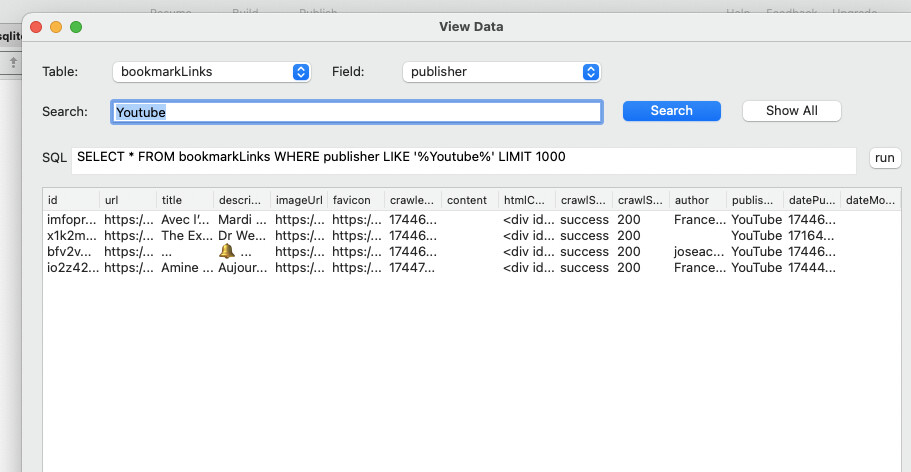
Task: Click inside the SQL query text box
Action: point(464,159)
